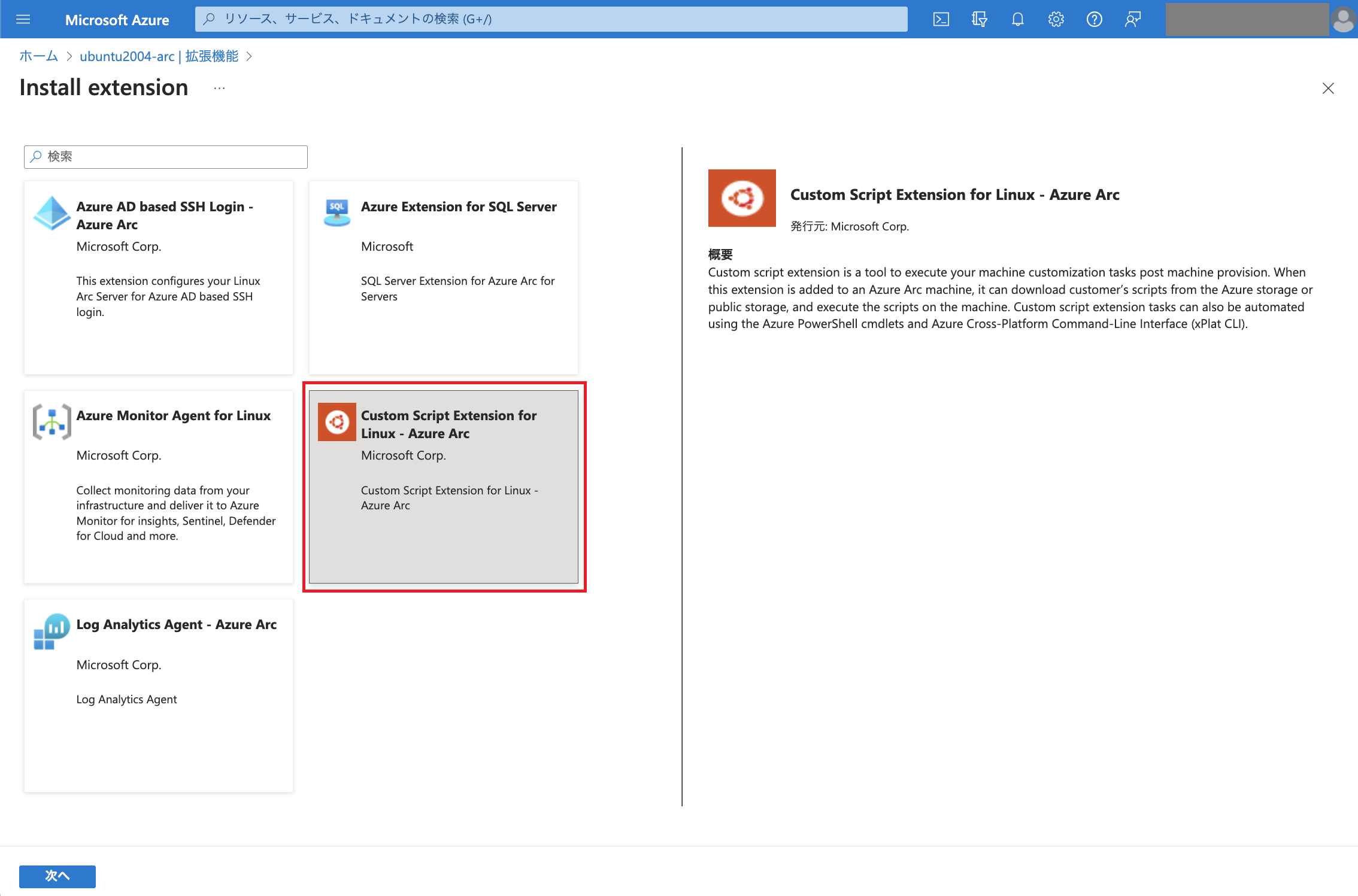1358x896 pixels.
Task: Open the ellipsis menu beside Install extension
Action: pyautogui.click(x=220, y=88)
